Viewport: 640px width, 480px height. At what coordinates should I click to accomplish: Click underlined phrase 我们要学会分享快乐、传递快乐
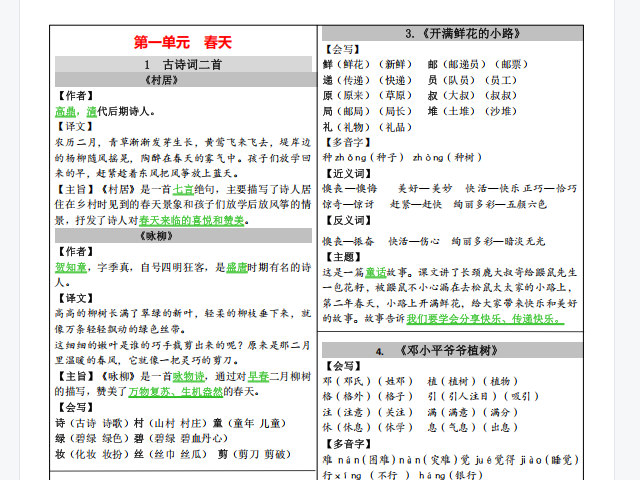coord(485,319)
